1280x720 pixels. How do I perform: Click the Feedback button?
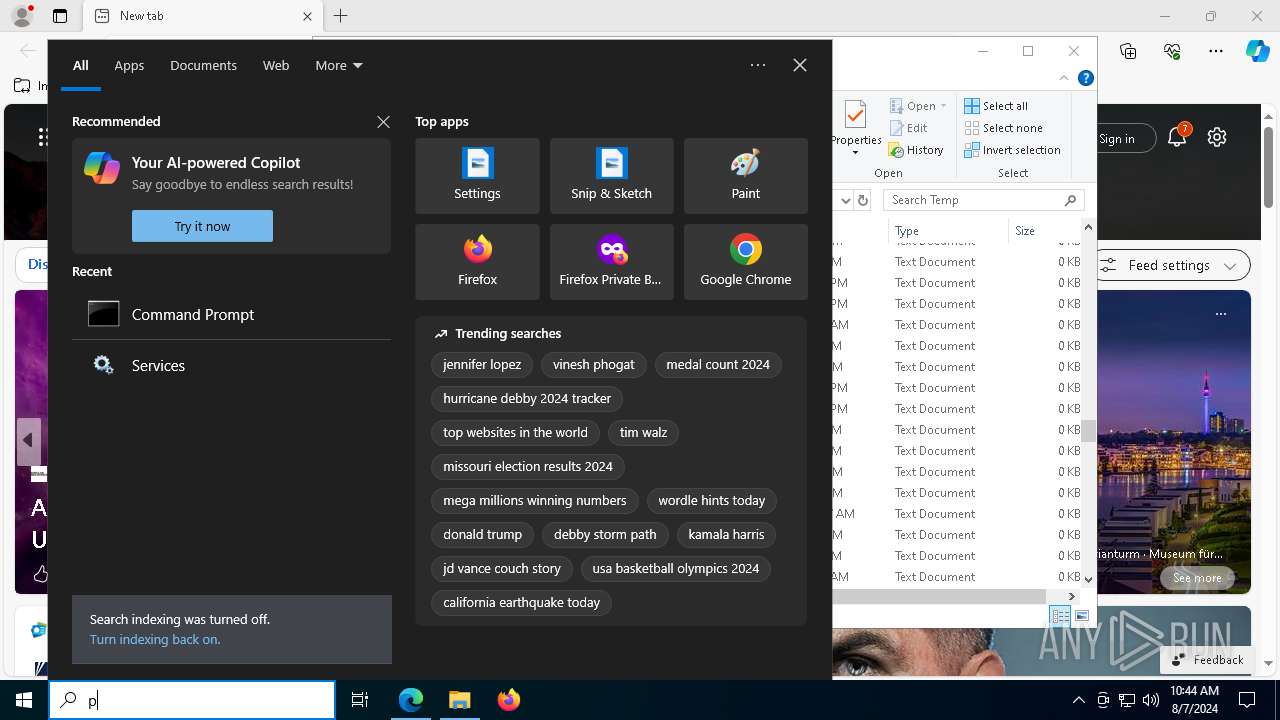1207,659
